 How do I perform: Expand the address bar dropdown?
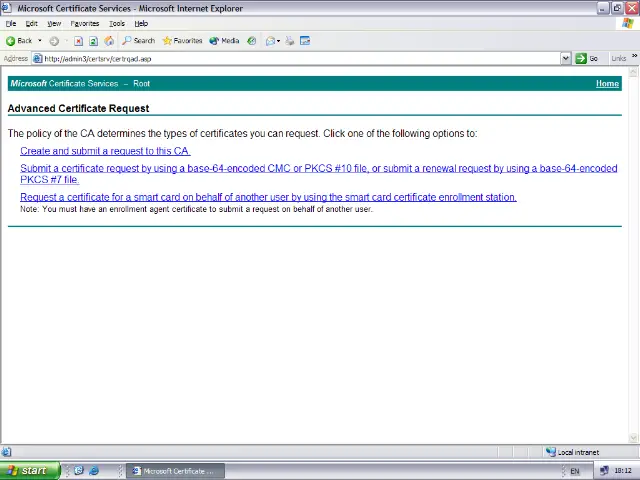[x=565, y=59]
